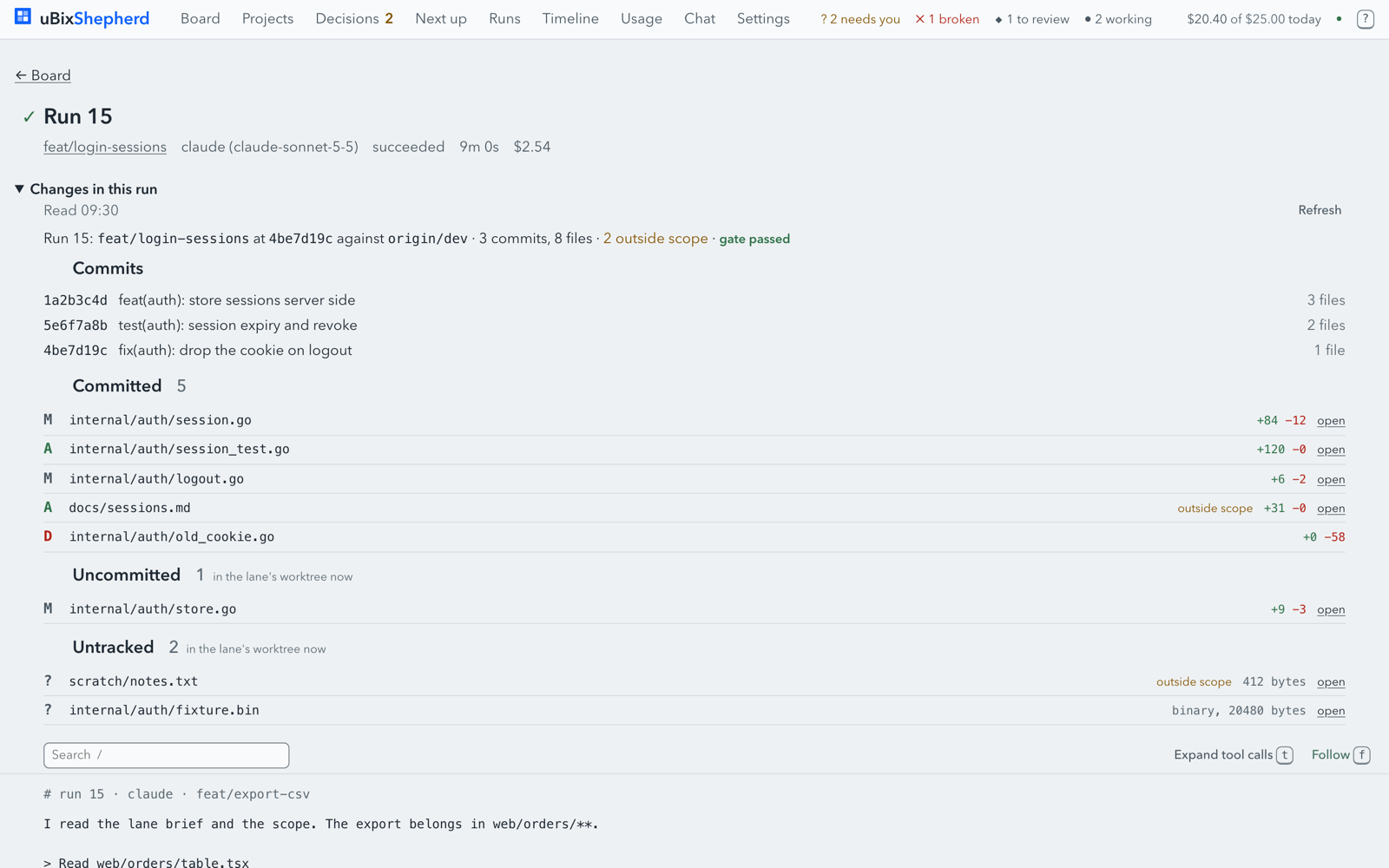The image size is (1389, 868).
Task: Click the green checkmark beside Run 15
Action: [29, 116]
